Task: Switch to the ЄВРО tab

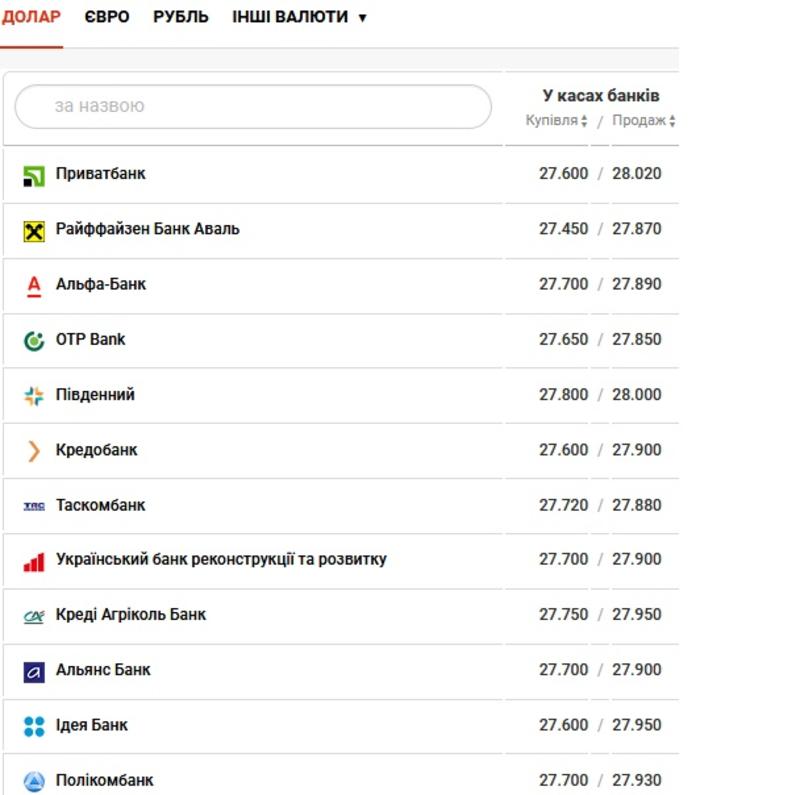Action: [x=107, y=17]
